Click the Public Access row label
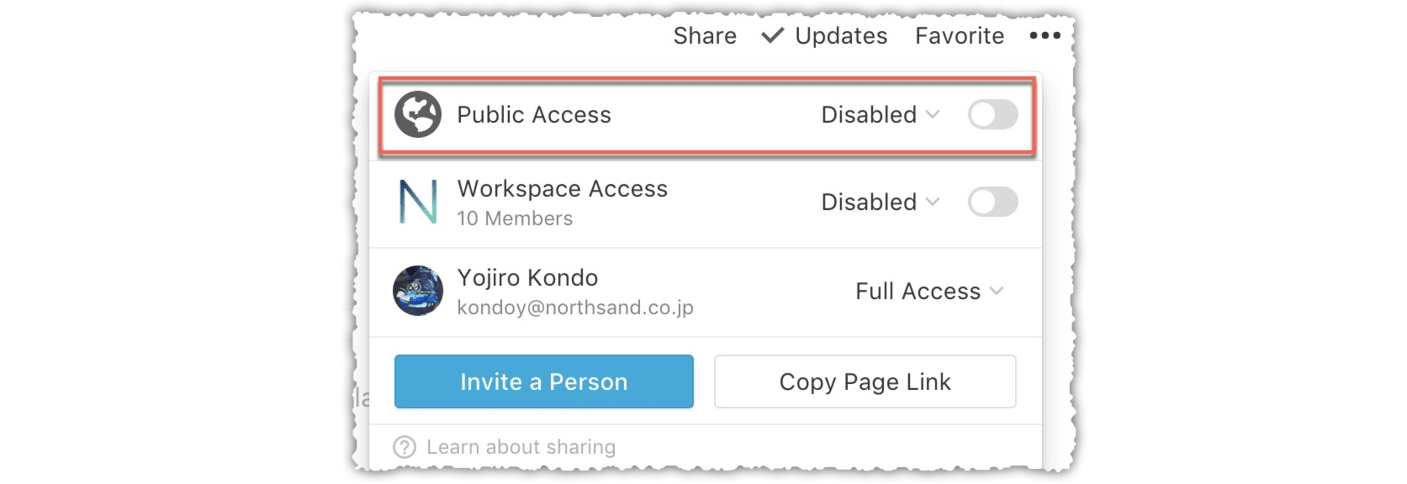The height and width of the screenshot is (484, 1407). point(534,115)
